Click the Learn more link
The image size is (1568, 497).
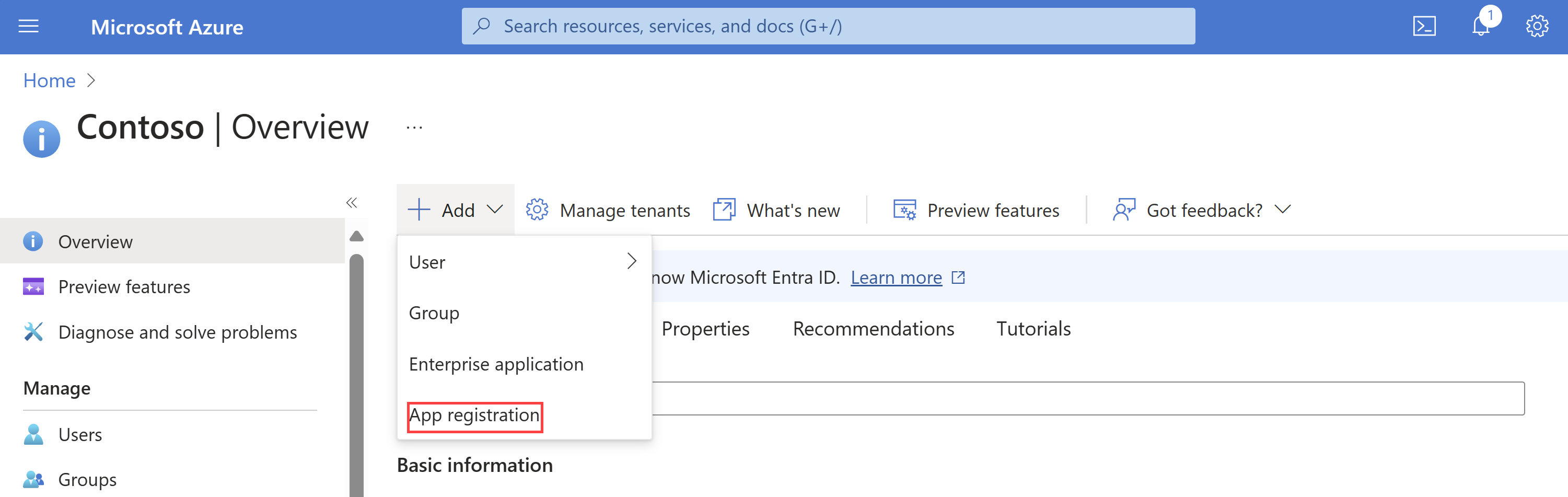point(896,277)
